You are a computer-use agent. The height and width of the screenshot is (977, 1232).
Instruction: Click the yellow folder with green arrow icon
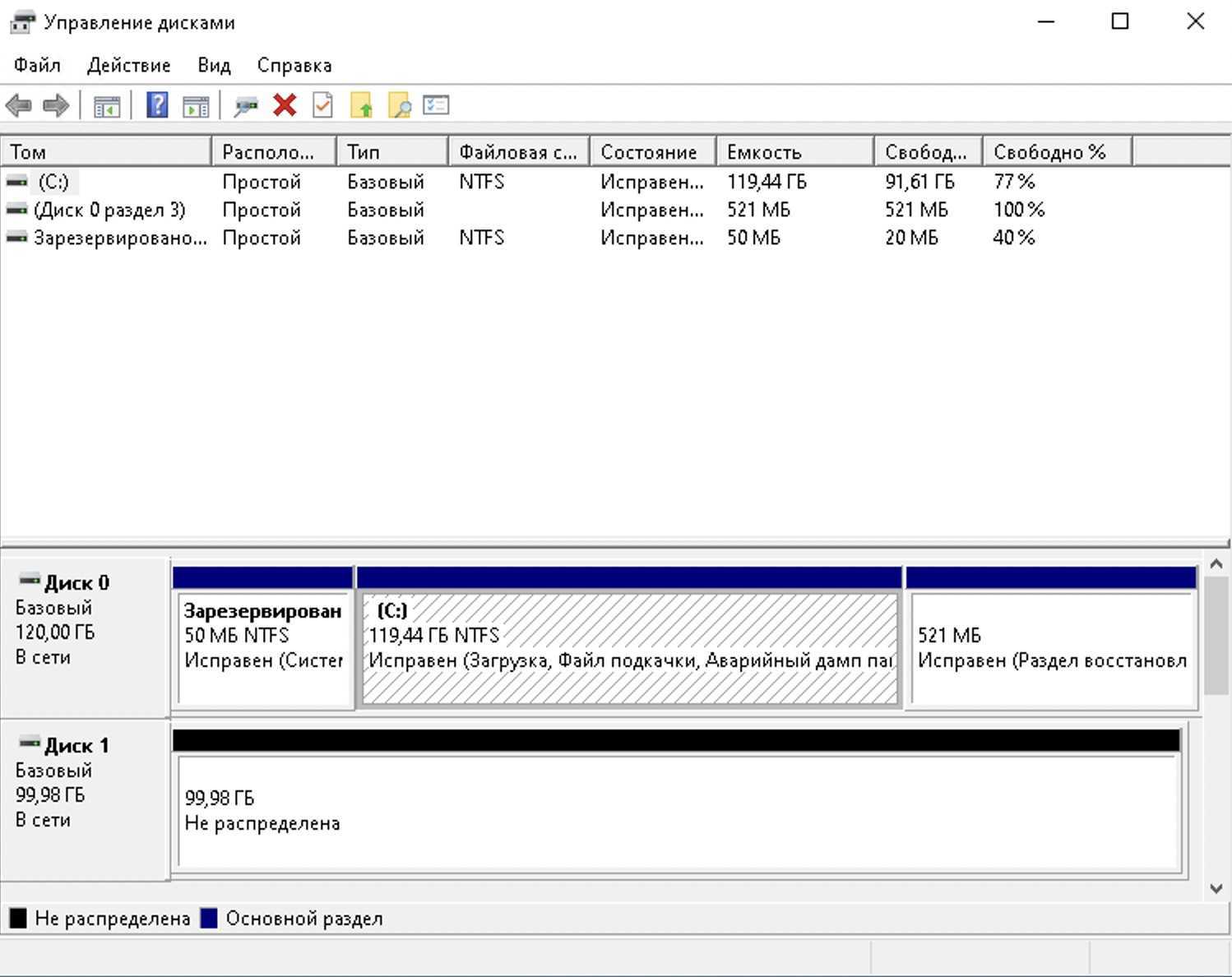[x=361, y=105]
